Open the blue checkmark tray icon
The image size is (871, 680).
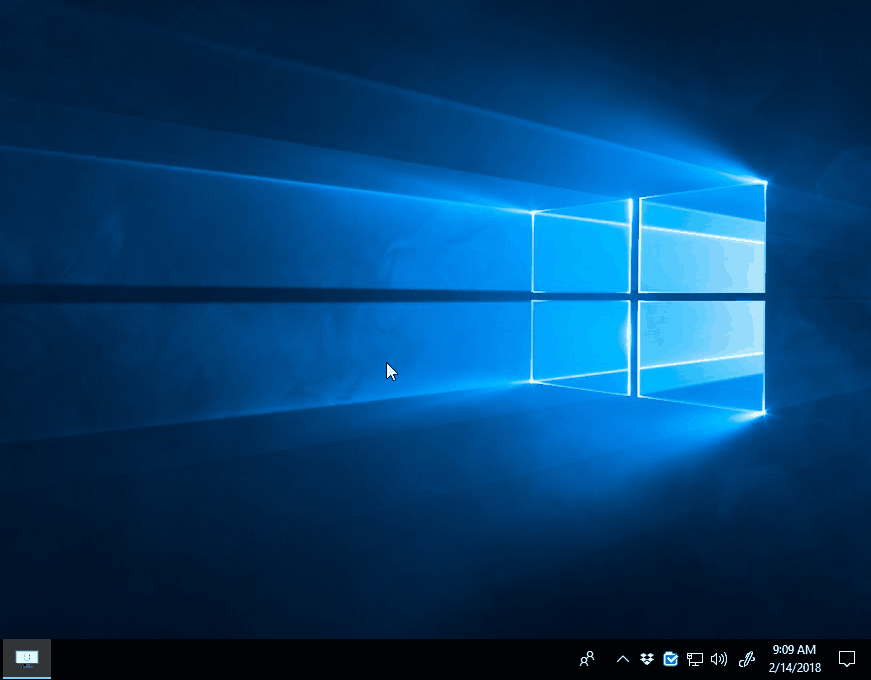click(x=670, y=659)
